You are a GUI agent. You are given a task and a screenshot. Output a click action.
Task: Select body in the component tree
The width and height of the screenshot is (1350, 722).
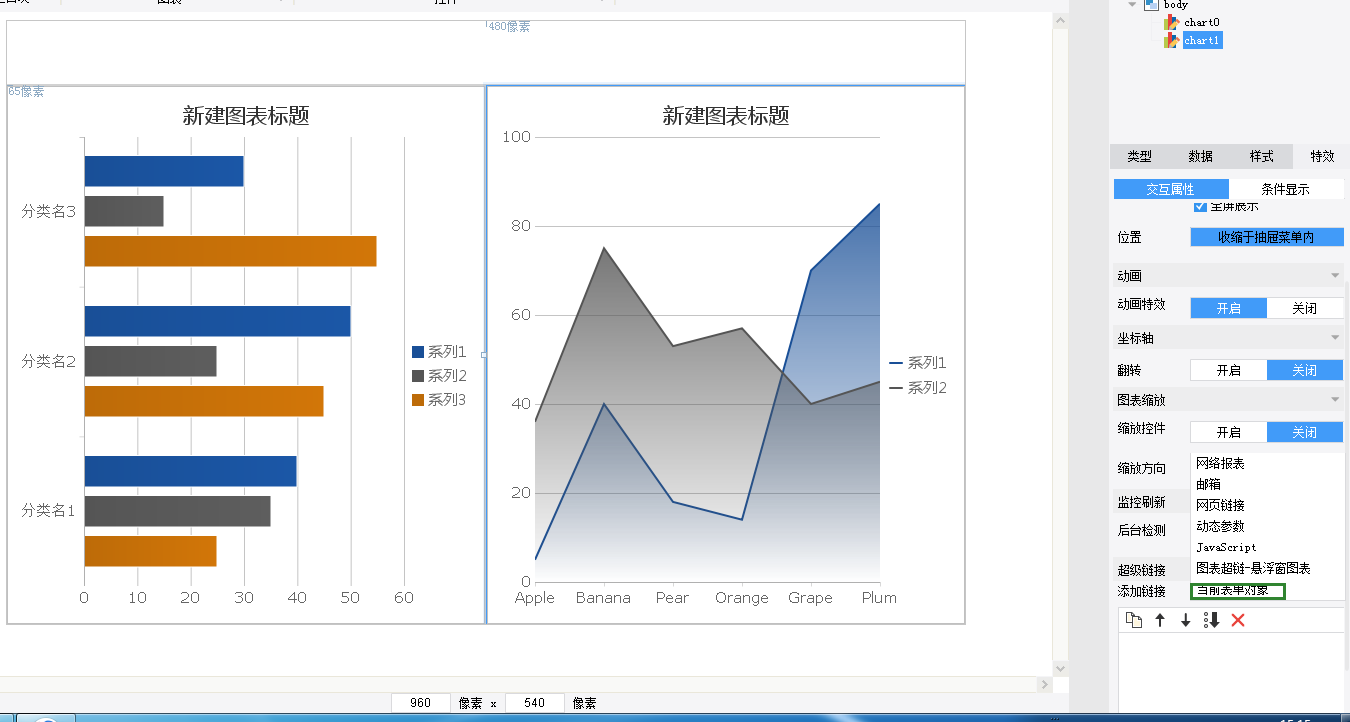(x=1175, y=5)
